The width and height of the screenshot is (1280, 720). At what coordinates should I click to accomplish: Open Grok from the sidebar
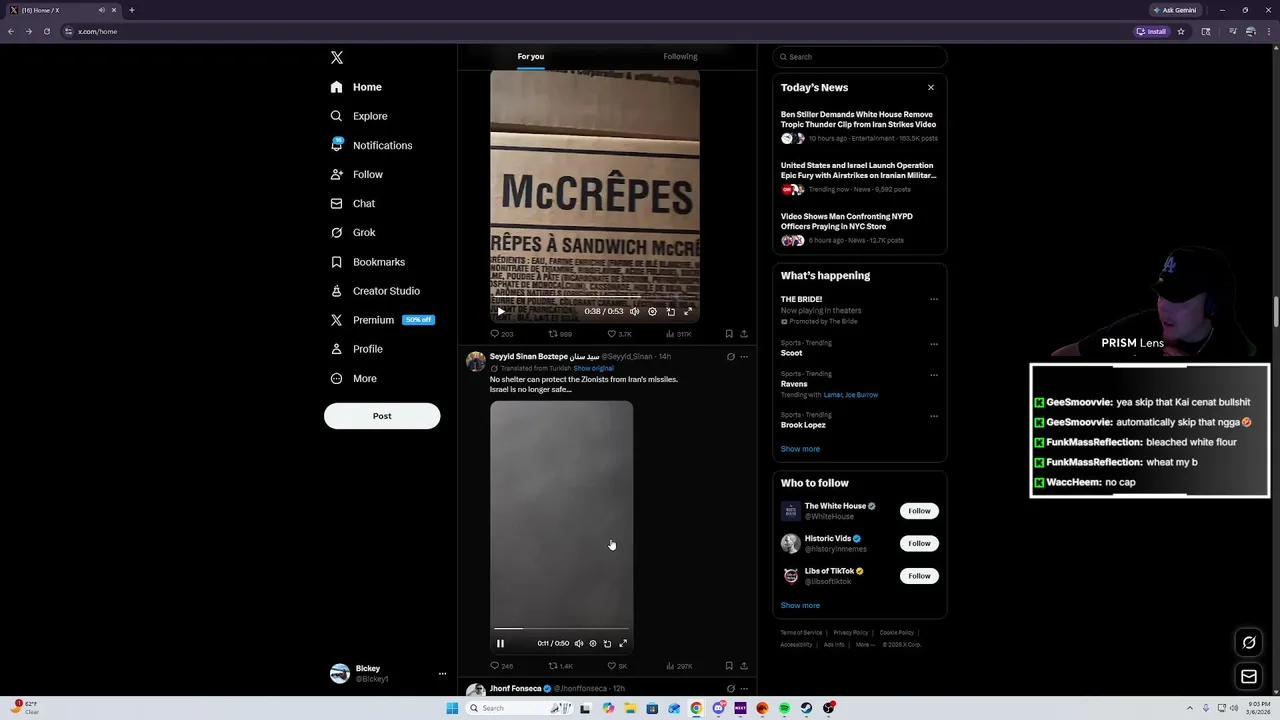click(x=352, y=232)
